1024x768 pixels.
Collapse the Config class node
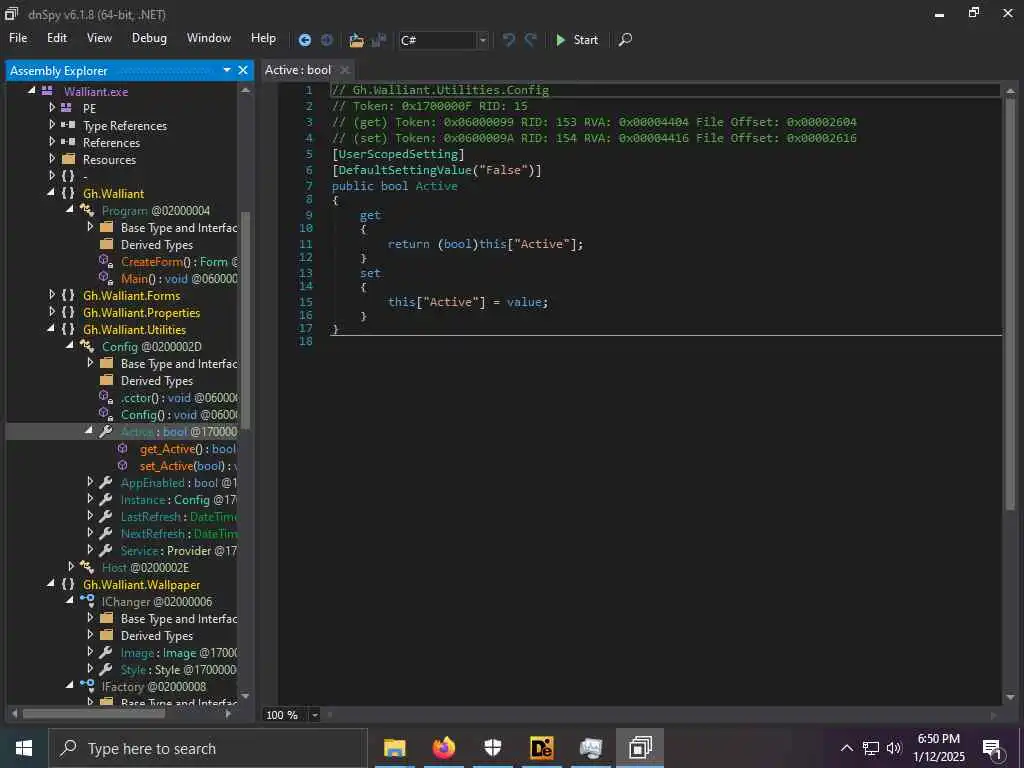pyautogui.click(x=70, y=345)
